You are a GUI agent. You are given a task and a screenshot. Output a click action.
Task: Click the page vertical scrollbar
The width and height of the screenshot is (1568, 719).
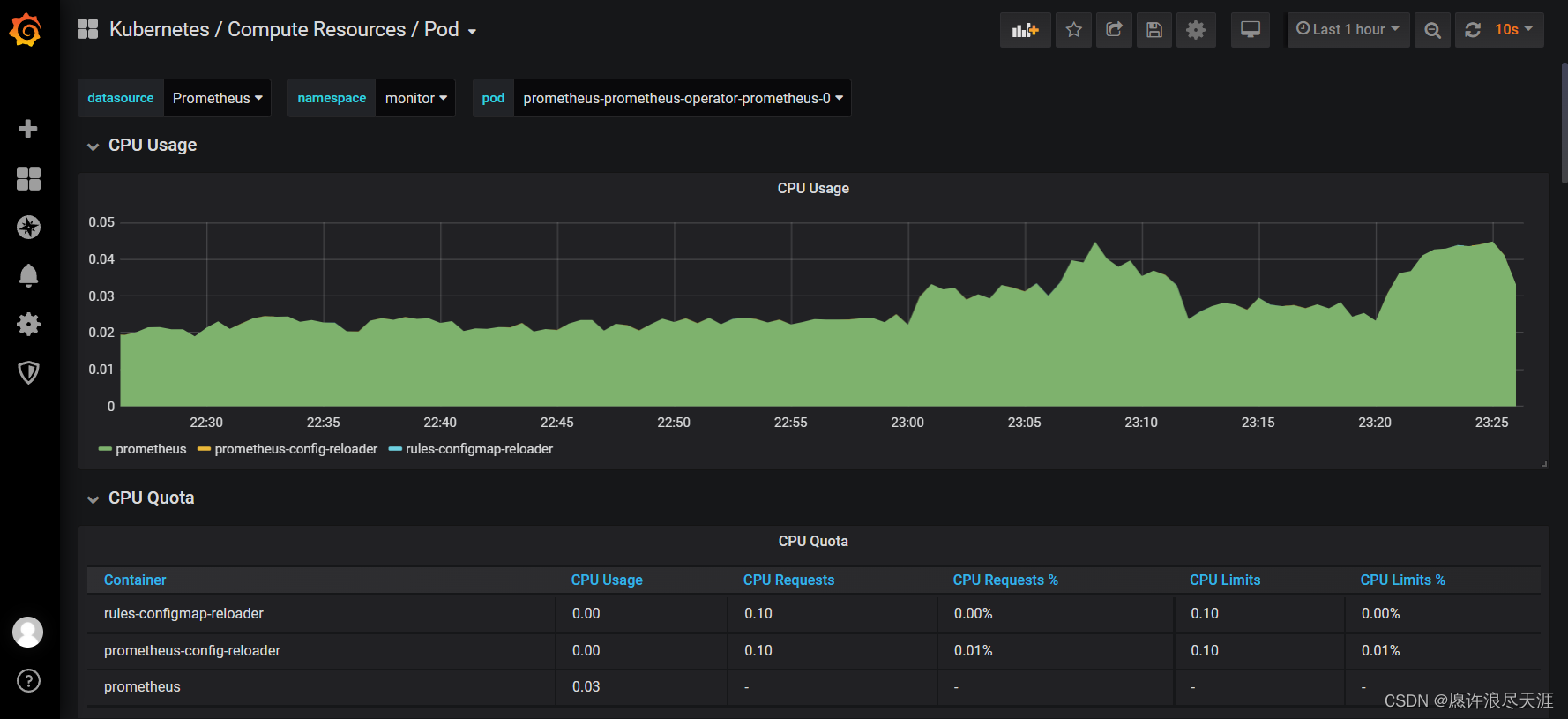pyautogui.click(x=1564, y=124)
